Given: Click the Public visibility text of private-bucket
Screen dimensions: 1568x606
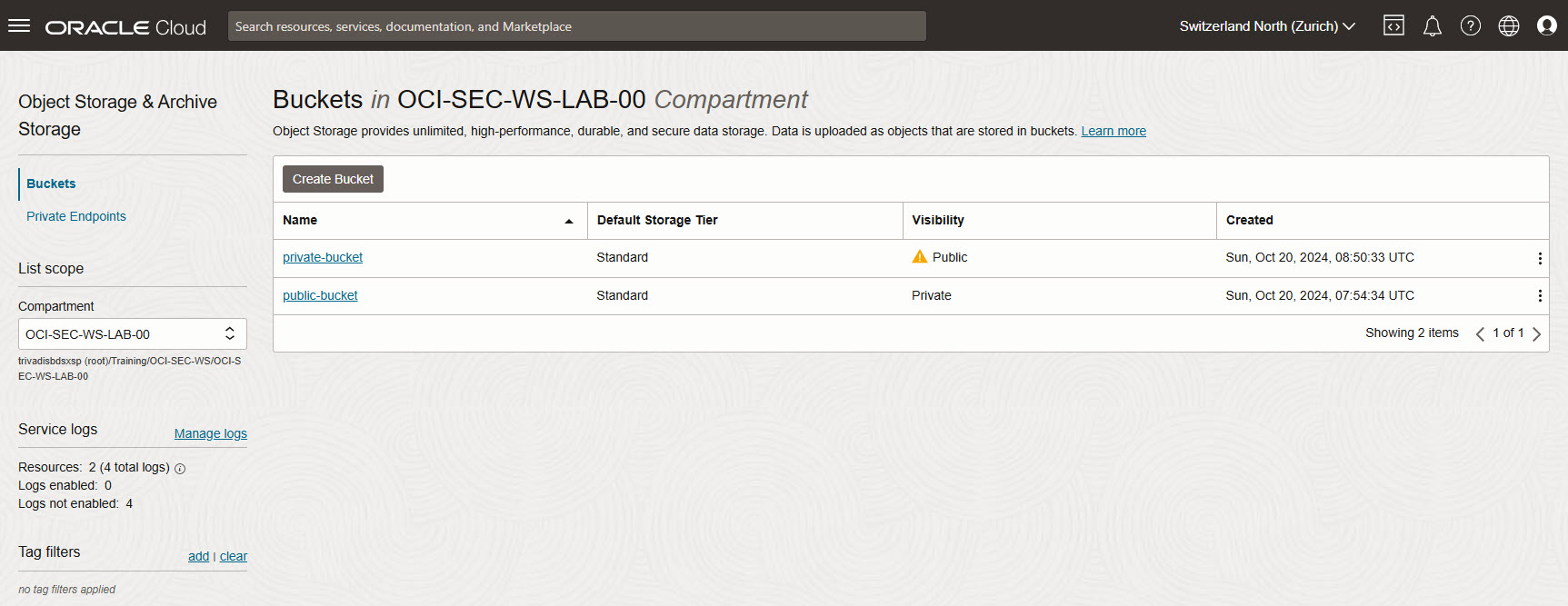Looking at the screenshot, I should coord(950,257).
